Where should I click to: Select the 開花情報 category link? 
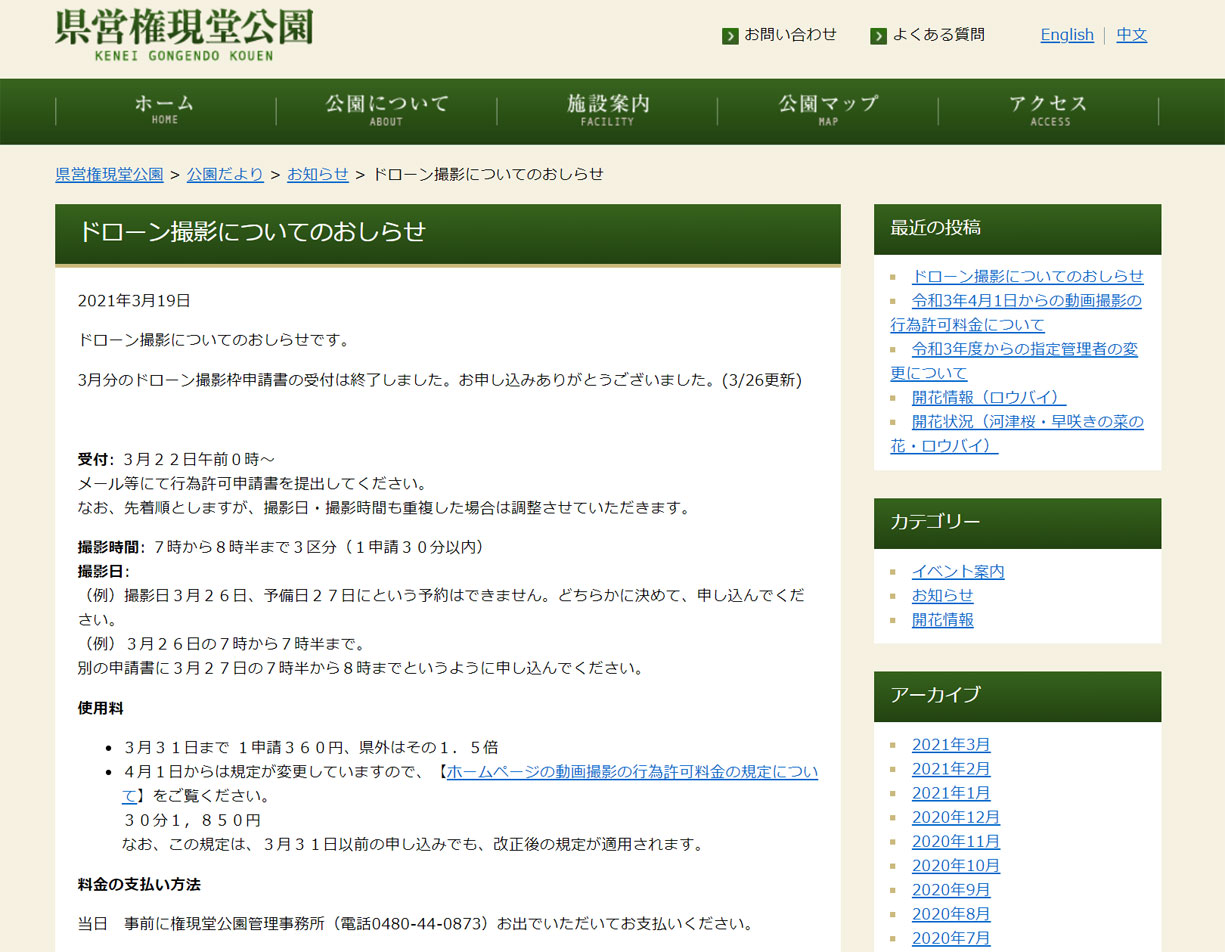942,619
